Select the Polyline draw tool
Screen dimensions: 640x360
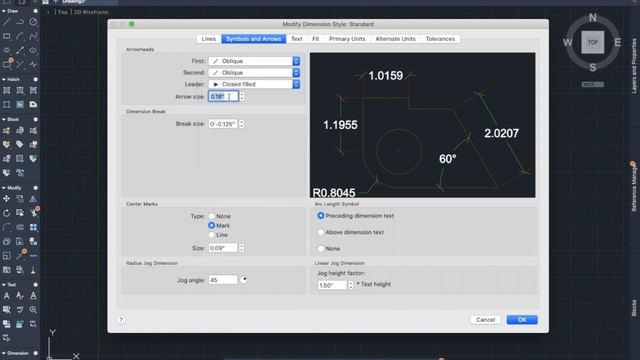point(20,22)
